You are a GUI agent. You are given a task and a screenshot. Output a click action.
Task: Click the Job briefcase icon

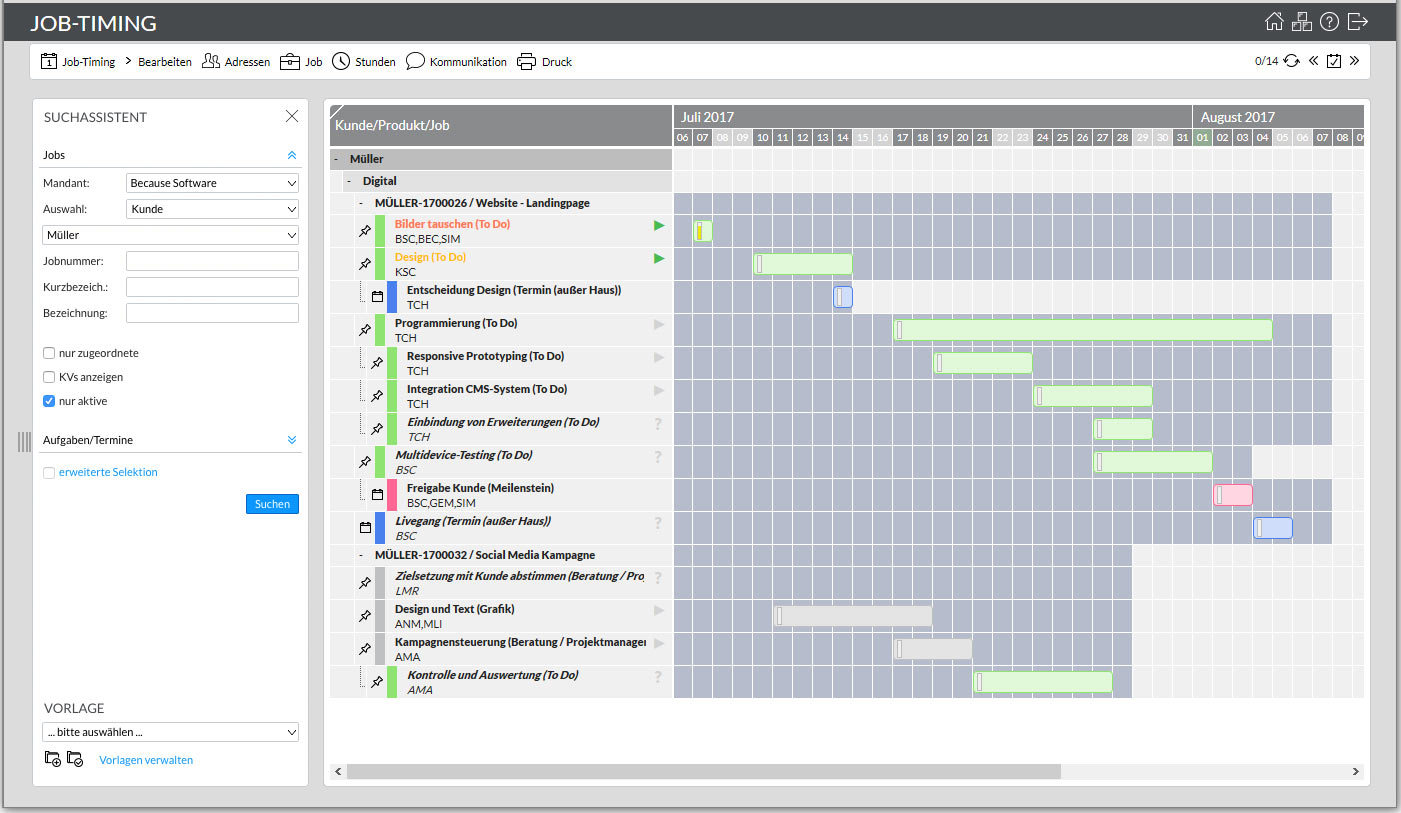pos(288,61)
